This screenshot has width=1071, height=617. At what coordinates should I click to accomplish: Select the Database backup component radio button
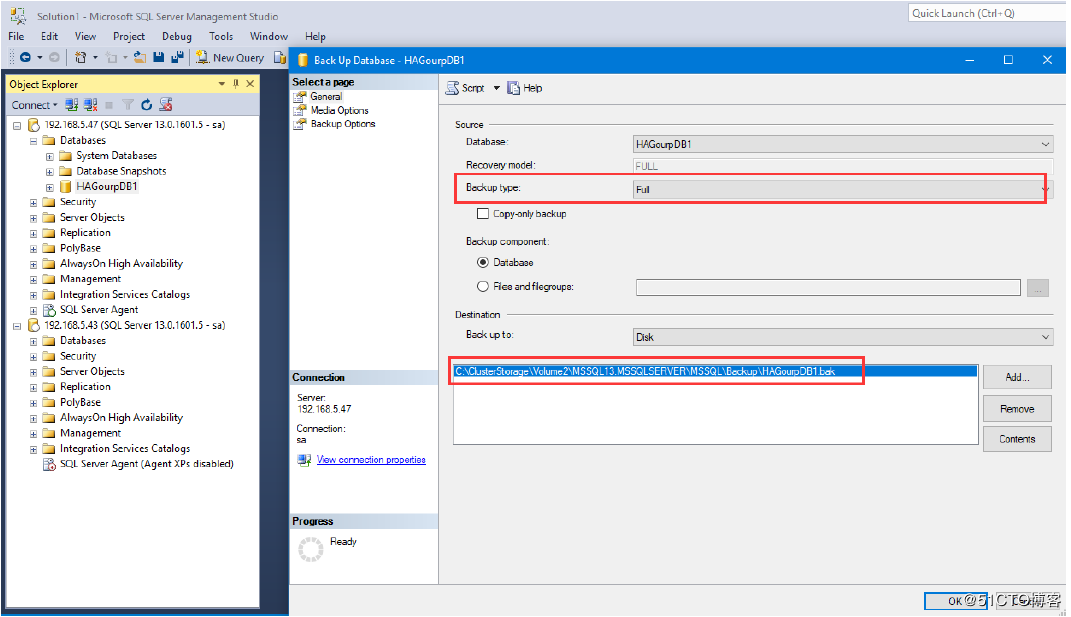click(x=483, y=262)
